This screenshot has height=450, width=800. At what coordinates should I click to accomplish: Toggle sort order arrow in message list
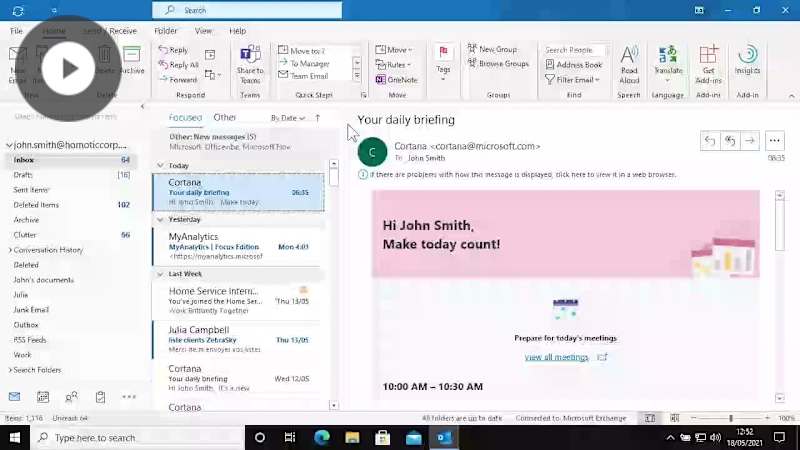317,118
